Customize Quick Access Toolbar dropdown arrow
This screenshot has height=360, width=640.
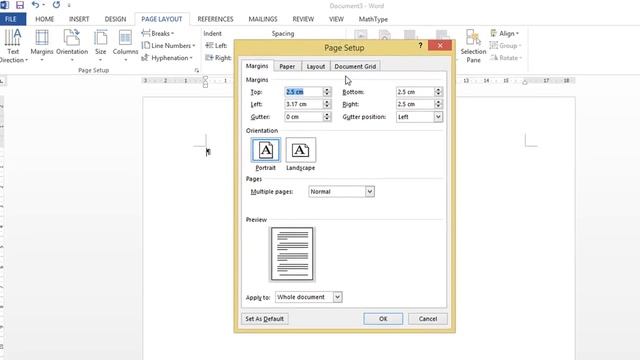click(x=69, y=5)
